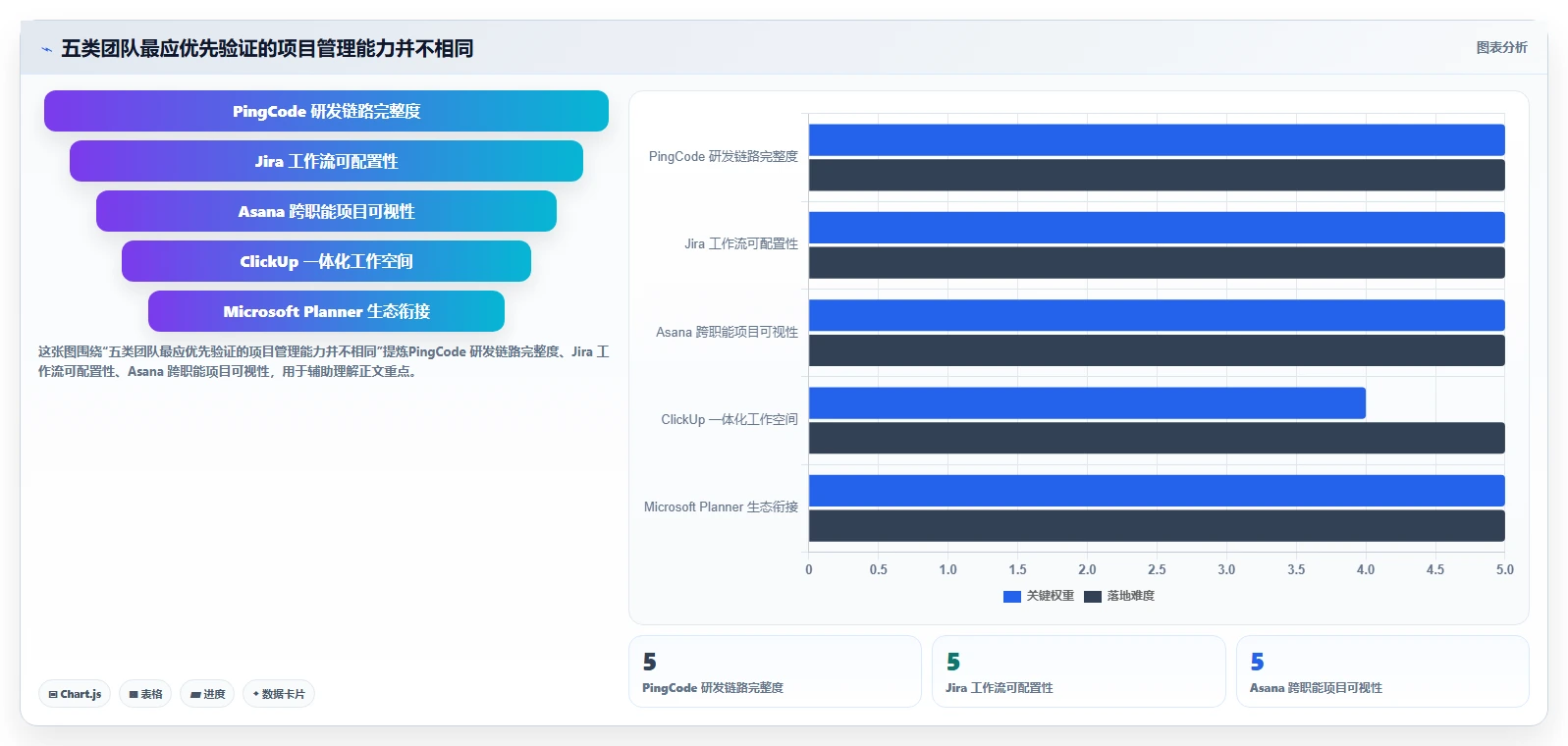Click the chart axis label Asana 跨职能项目可视性
Screen dimensions: 1568x746
click(x=727, y=332)
